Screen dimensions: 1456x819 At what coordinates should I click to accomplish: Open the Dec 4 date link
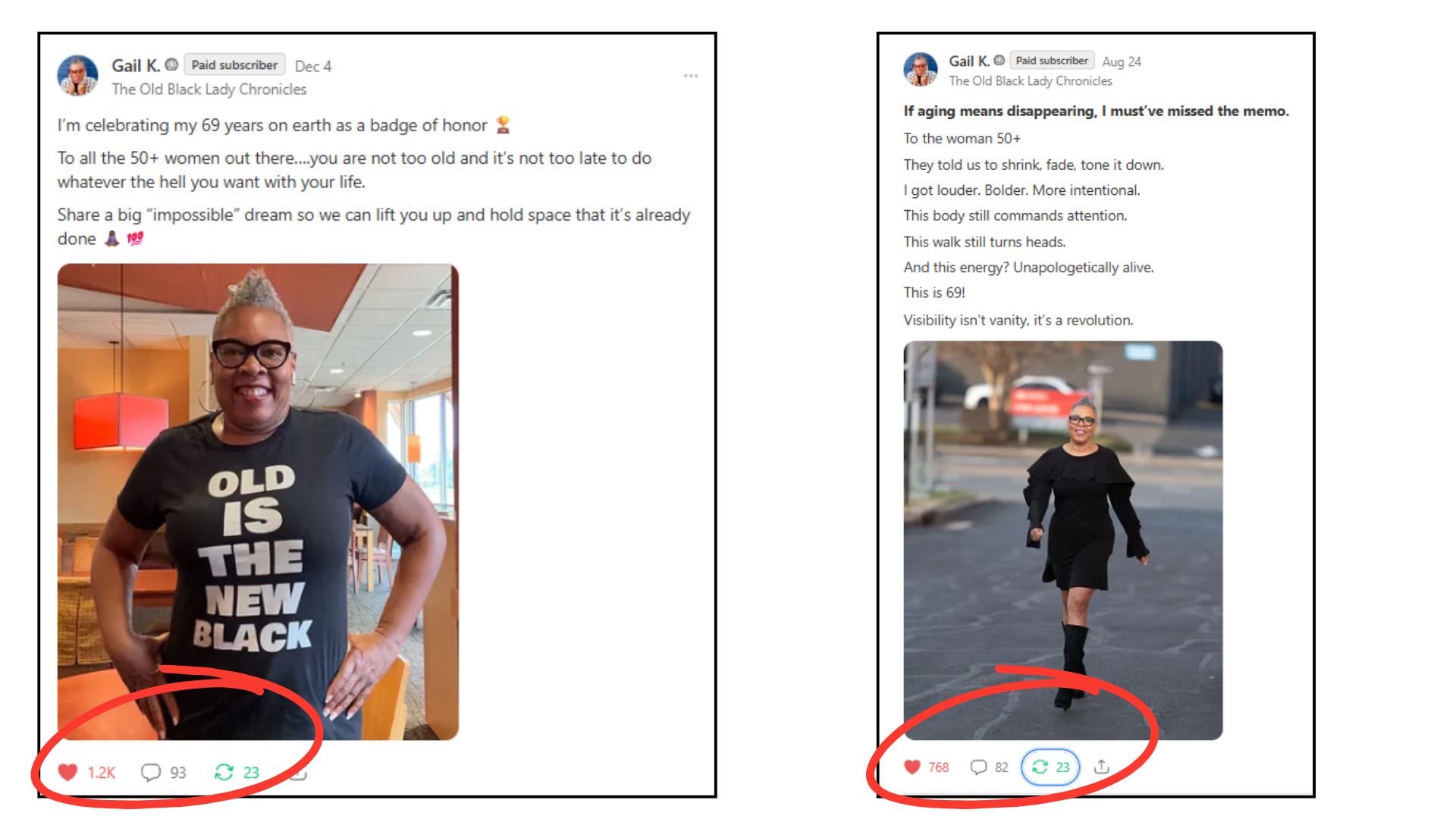(x=313, y=66)
